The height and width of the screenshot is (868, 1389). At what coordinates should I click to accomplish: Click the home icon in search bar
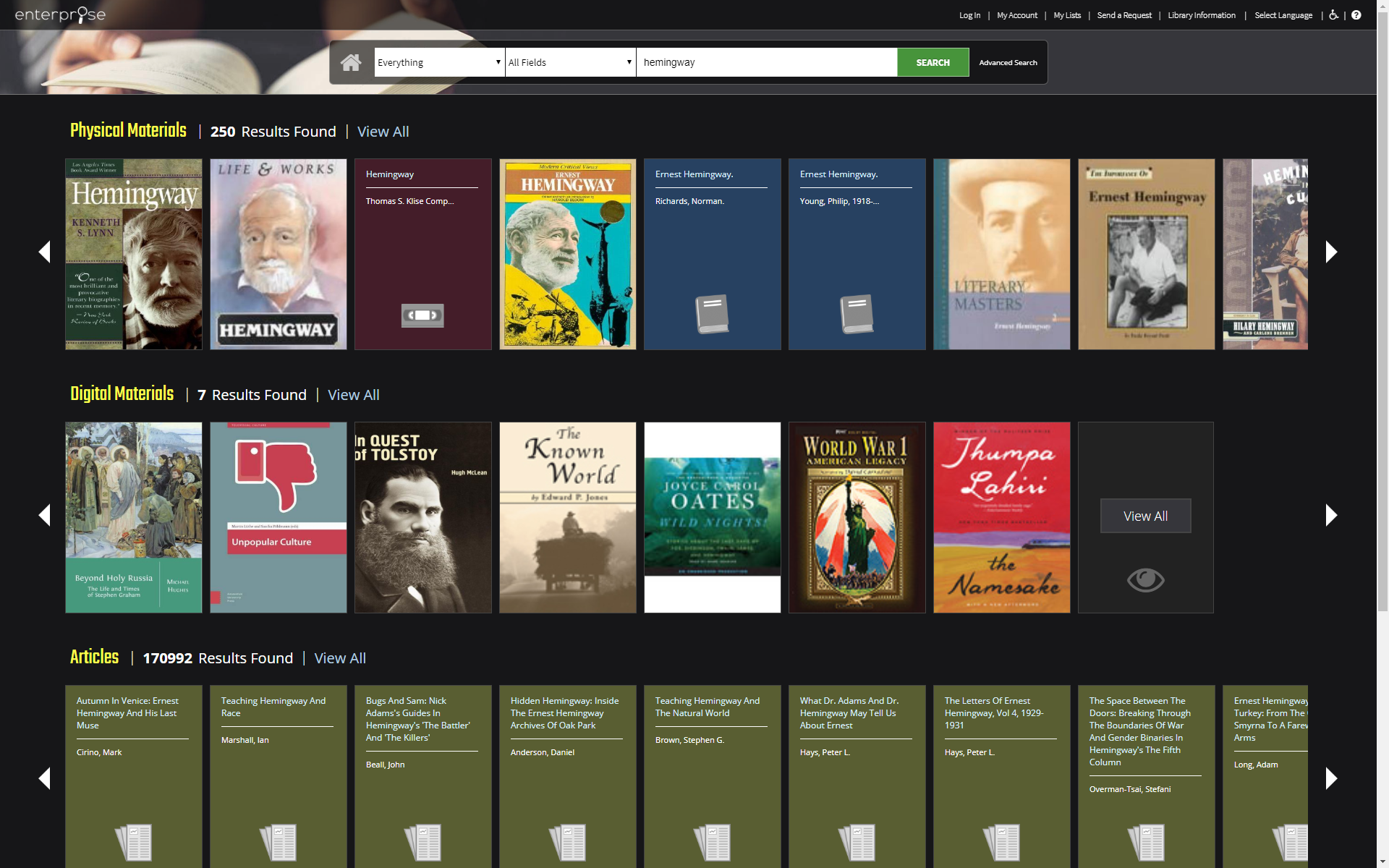pos(351,63)
